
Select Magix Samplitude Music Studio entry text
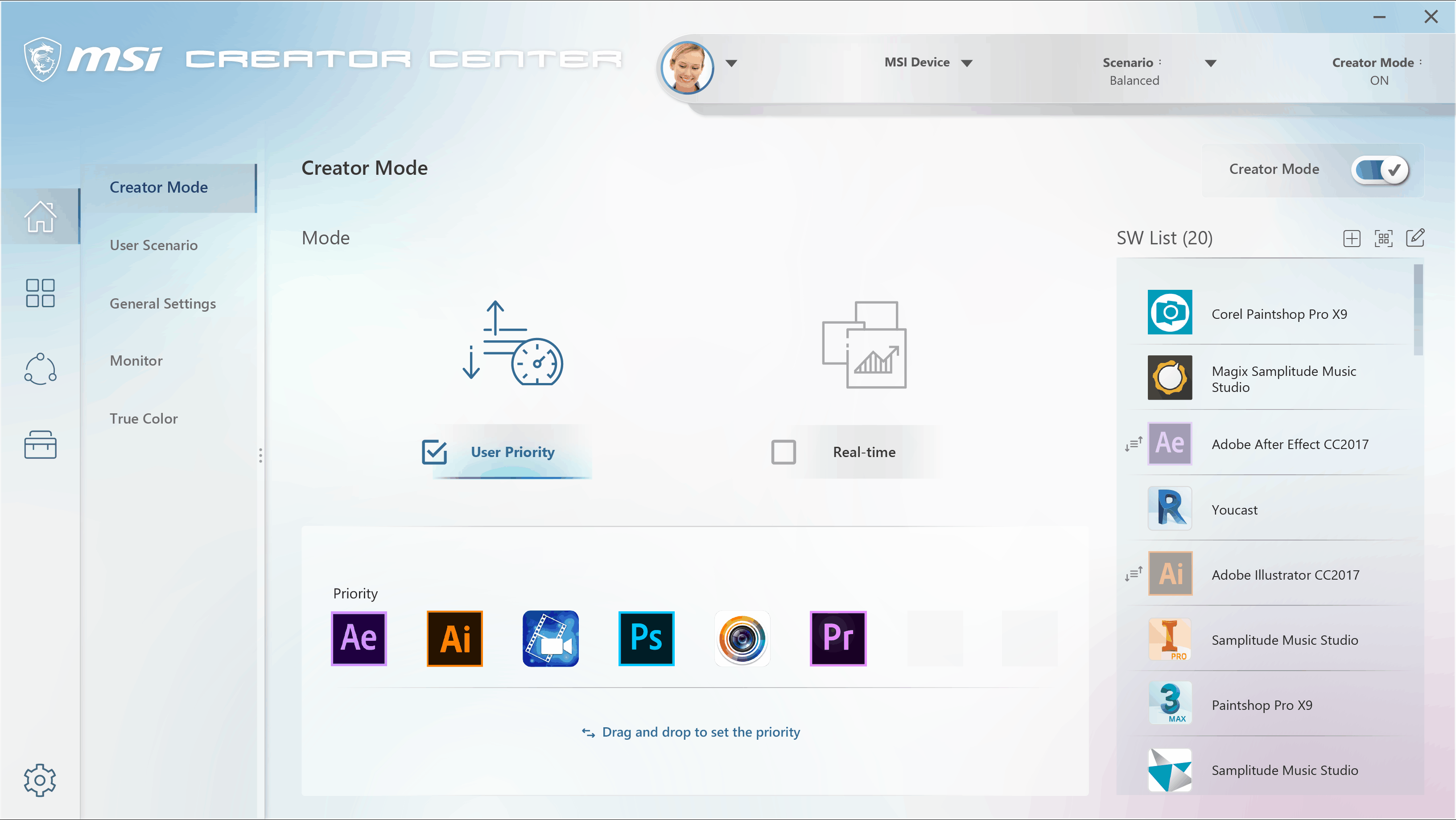coord(1283,379)
